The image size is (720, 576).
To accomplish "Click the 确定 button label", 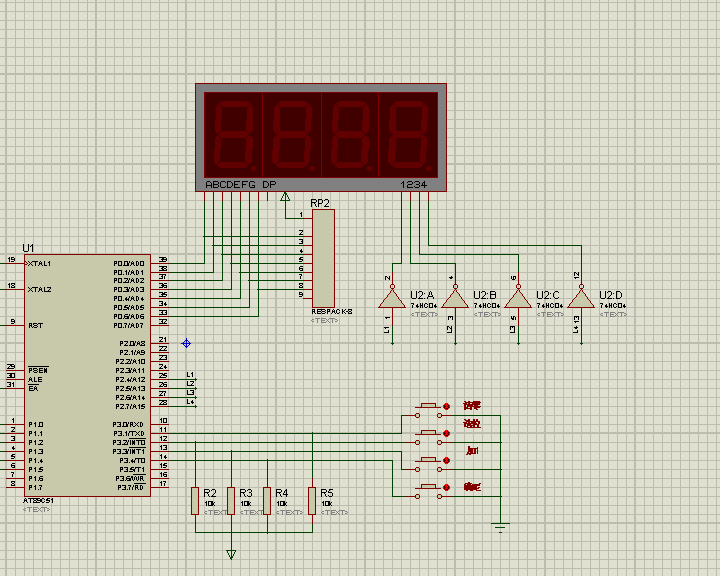I will coord(472,487).
